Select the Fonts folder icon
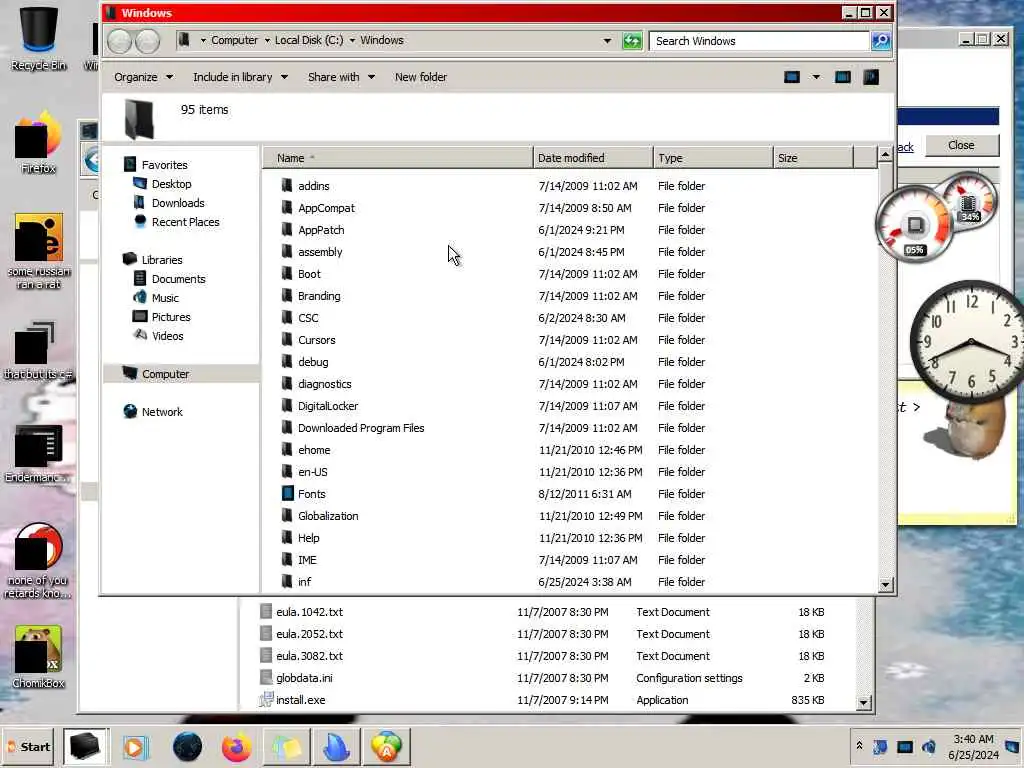 point(287,494)
